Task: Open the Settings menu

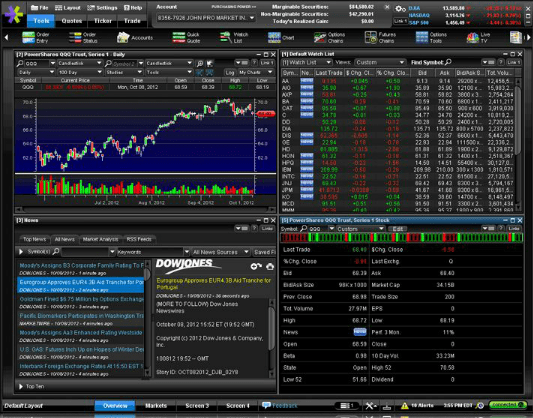Action: [102, 8]
